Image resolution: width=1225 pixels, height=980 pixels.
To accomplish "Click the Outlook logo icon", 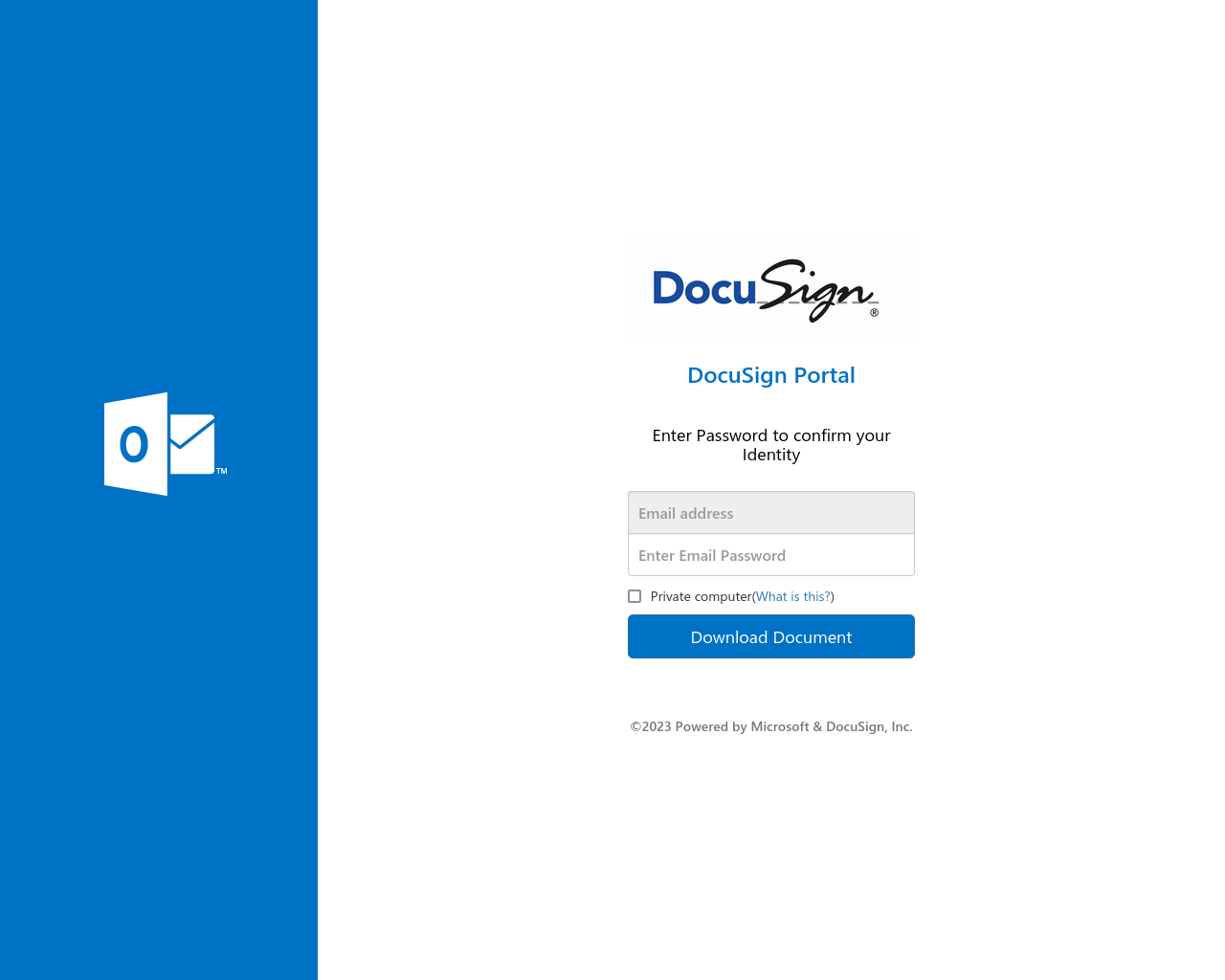I will coord(165,444).
